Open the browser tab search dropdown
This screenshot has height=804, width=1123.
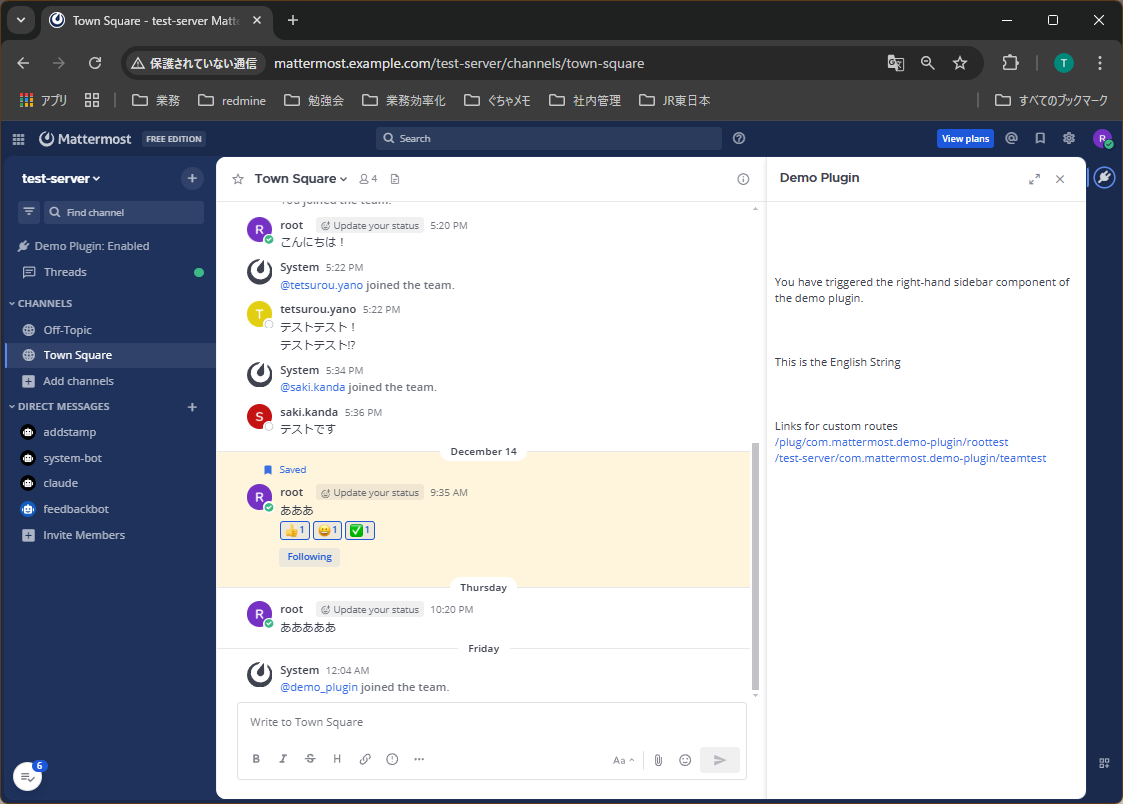click(21, 20)
